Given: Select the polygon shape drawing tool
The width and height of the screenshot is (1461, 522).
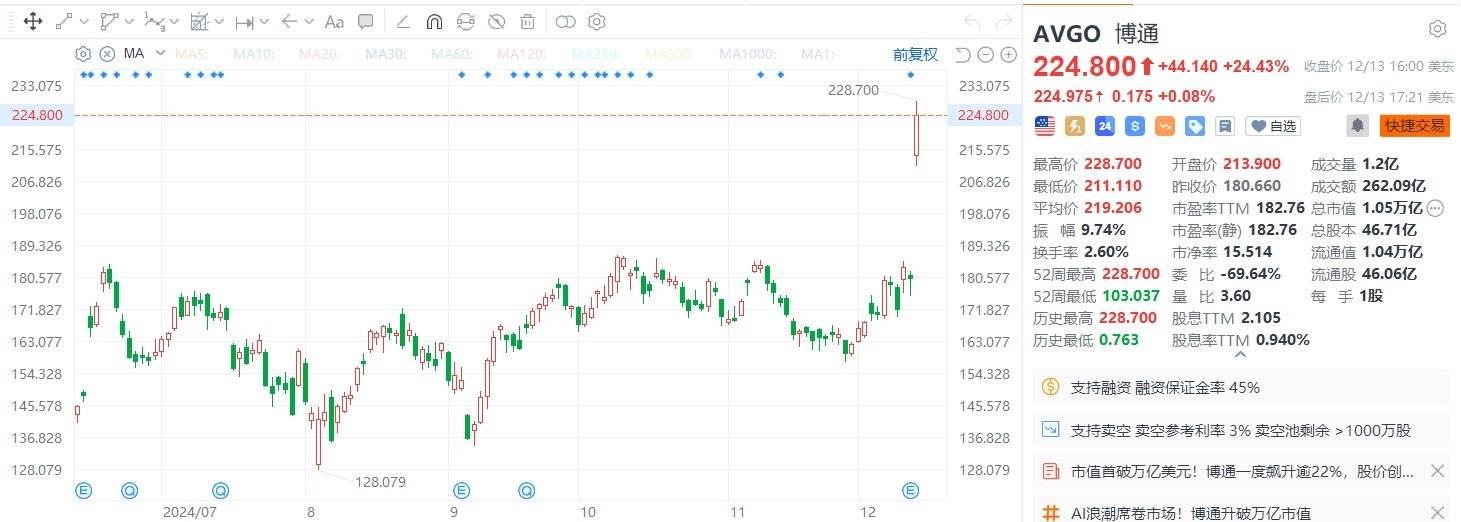Looking at the screenshot, I should [109, 21].
